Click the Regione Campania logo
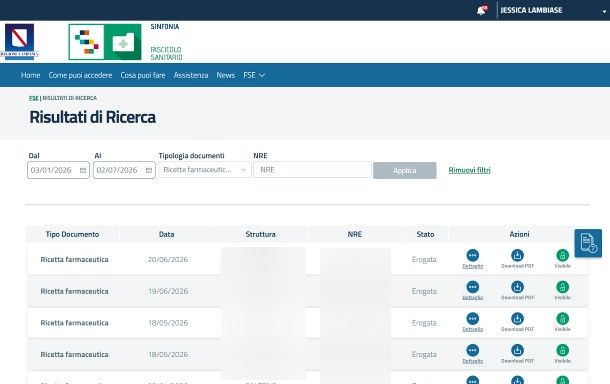The height and width of the screenshot is (384, 610). pyautogui.click(x=19, y=42)
